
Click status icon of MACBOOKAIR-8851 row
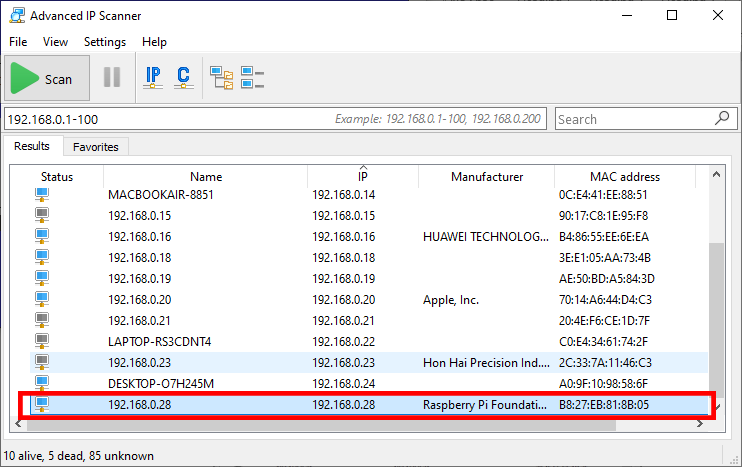[42, 194]
